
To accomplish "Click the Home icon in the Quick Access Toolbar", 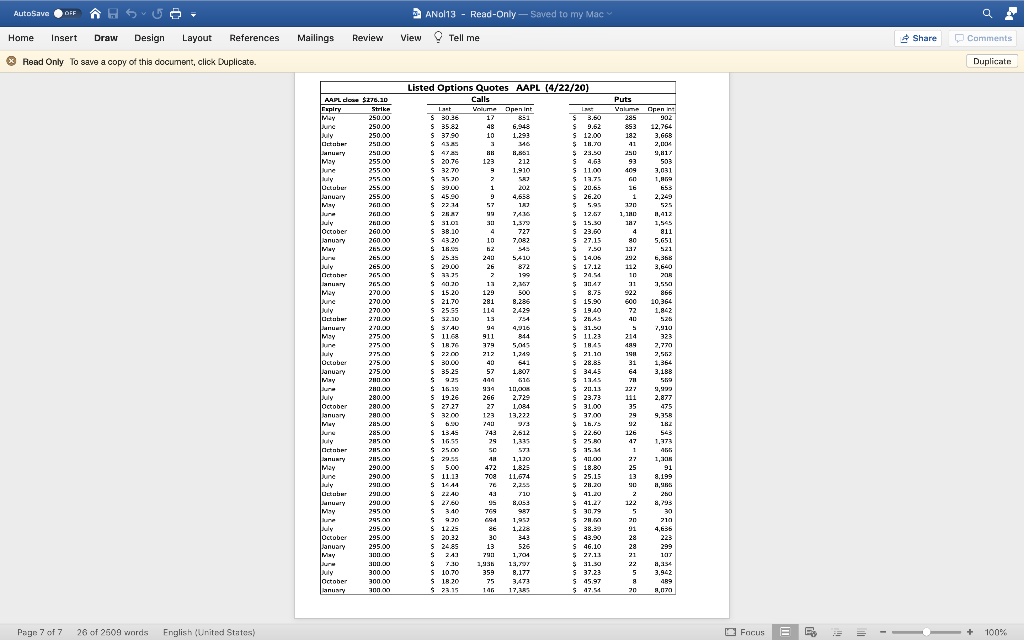I will point(96,13).
